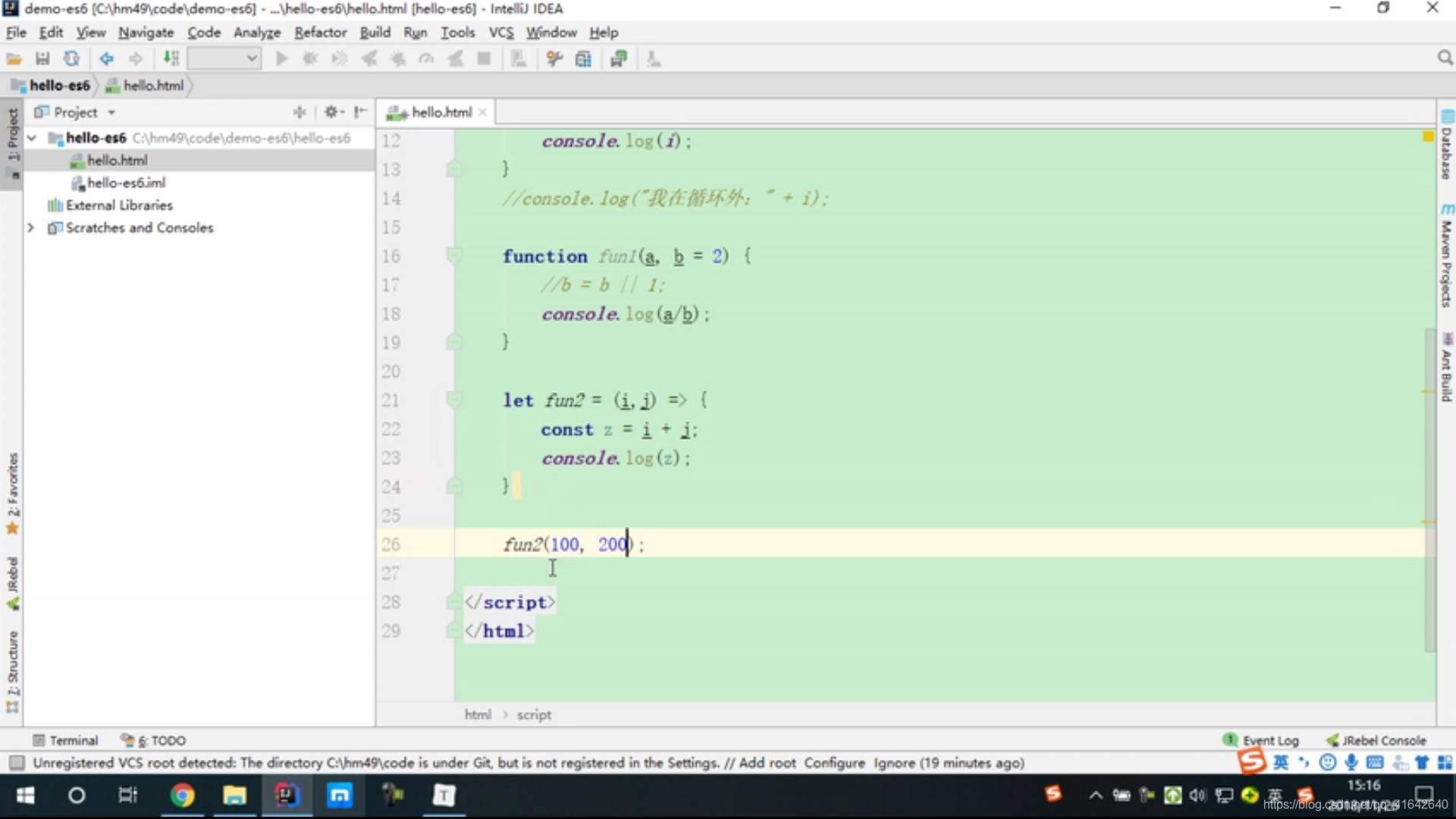Expand Scratches and Consoles node
This screenshot has height=819, width=1456.
tap(31, 227)
